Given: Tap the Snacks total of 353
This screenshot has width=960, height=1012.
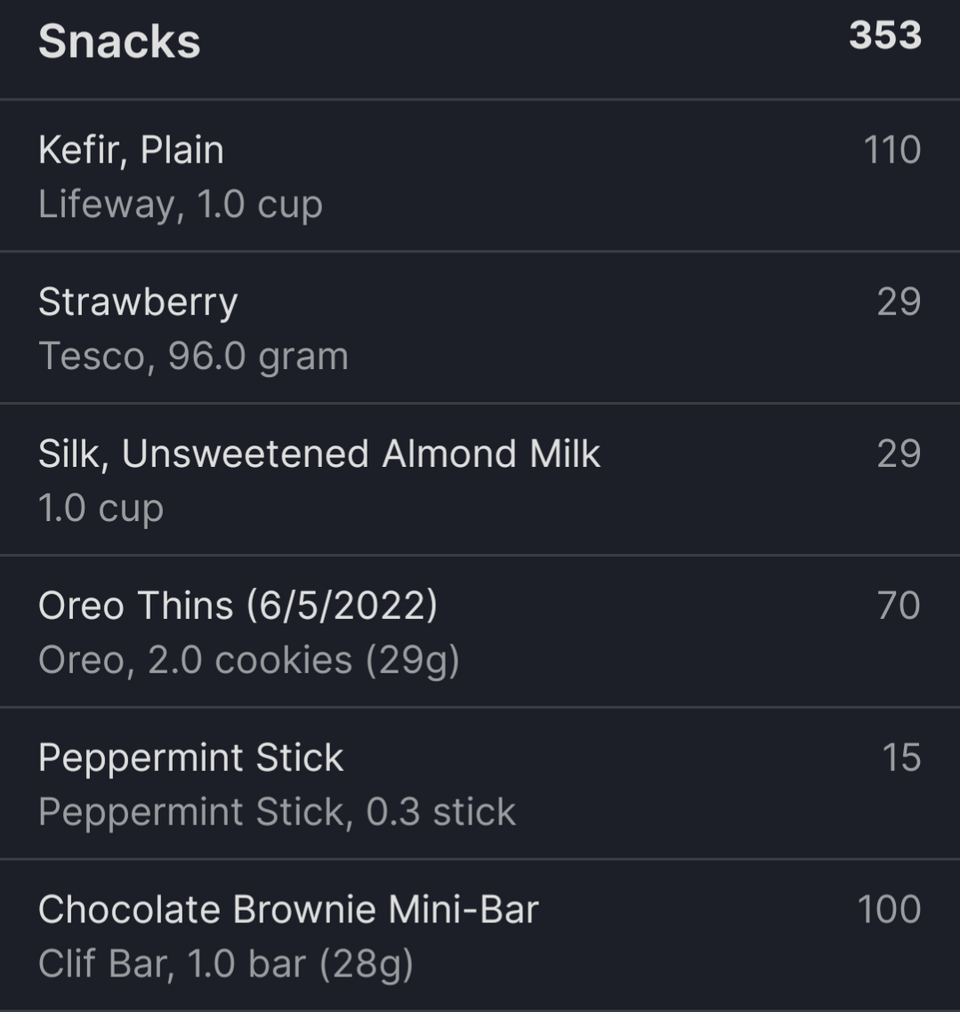Looking at the screenshot, I should tap(885, 35).
